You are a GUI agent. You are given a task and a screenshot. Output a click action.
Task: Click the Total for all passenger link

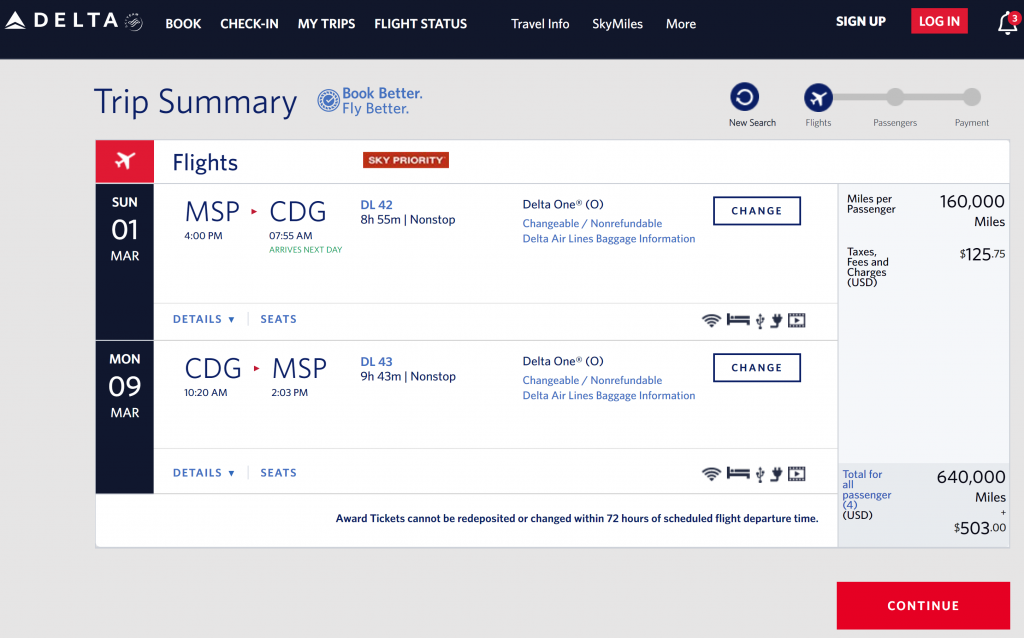click(x=867, y=489)
